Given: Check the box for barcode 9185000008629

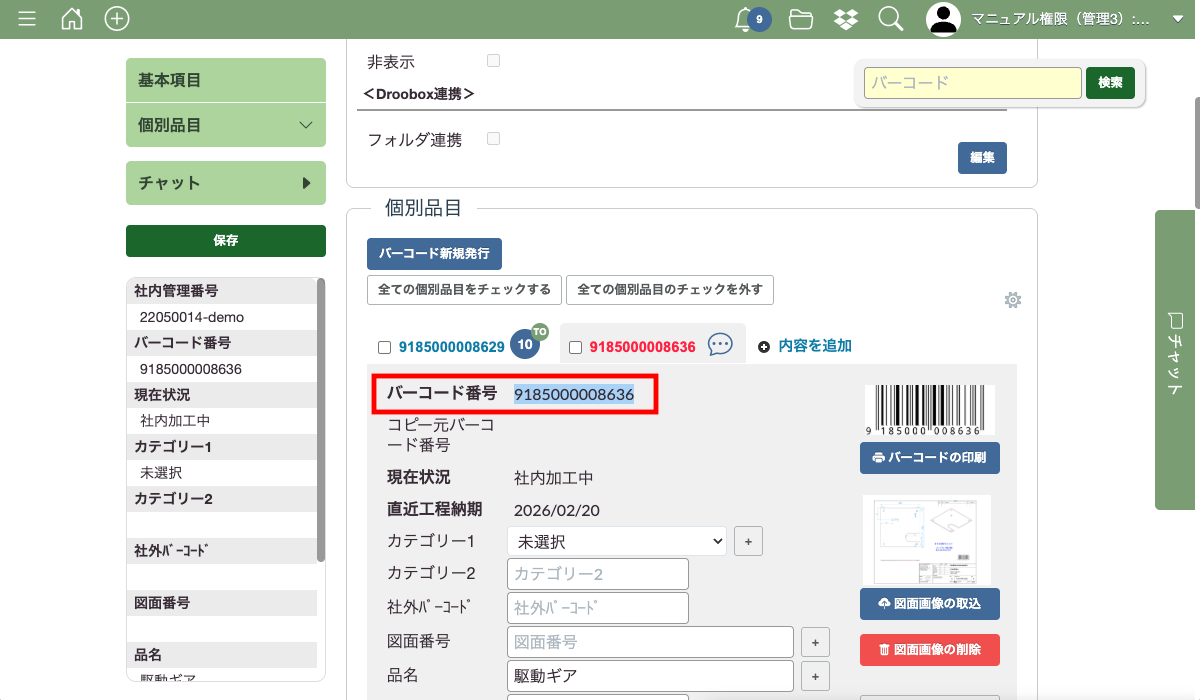Looking at the screenshot, I should coord(384,348).
